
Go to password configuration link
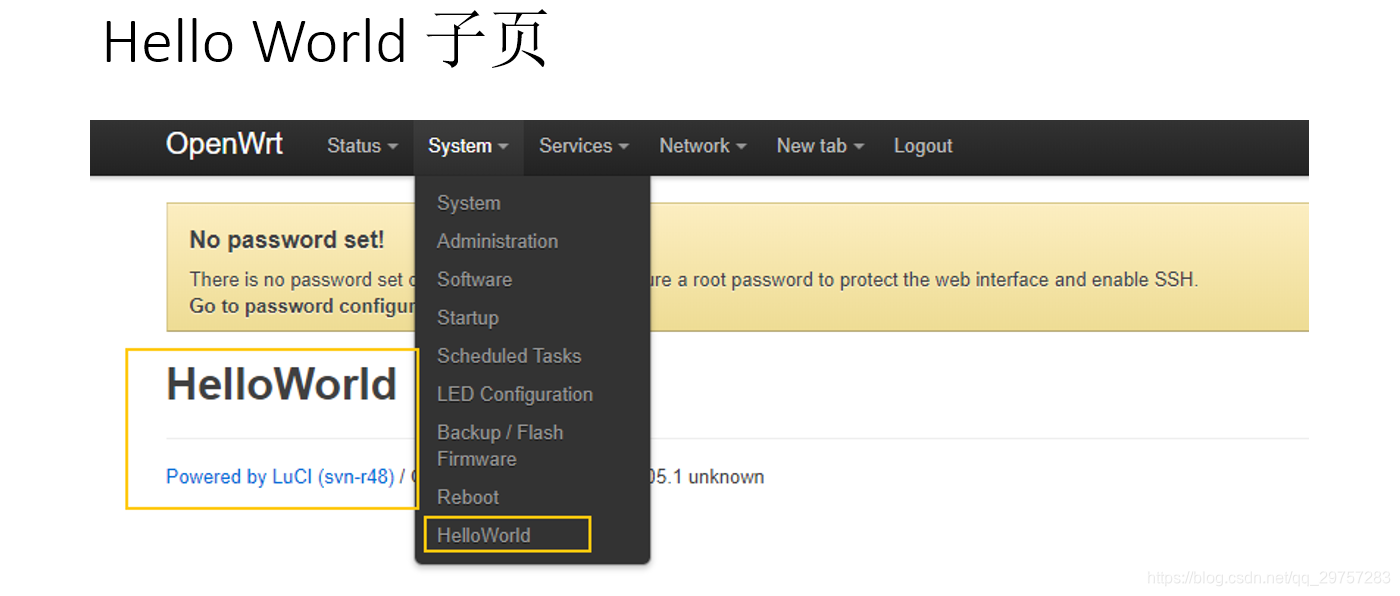(290, 306)
